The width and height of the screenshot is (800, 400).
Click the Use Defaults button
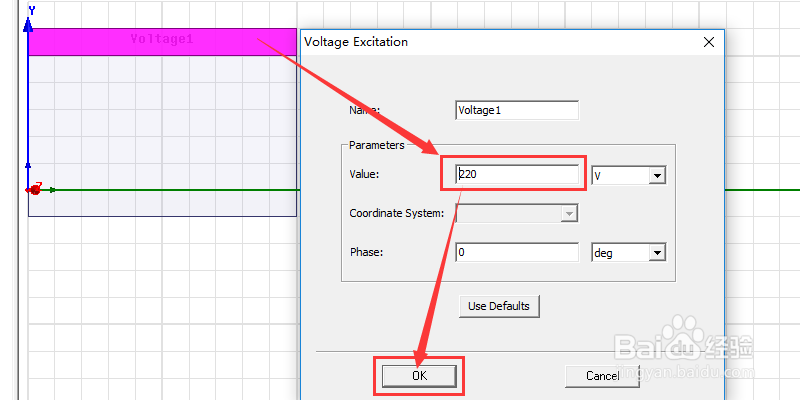click(x=499, y=306)
